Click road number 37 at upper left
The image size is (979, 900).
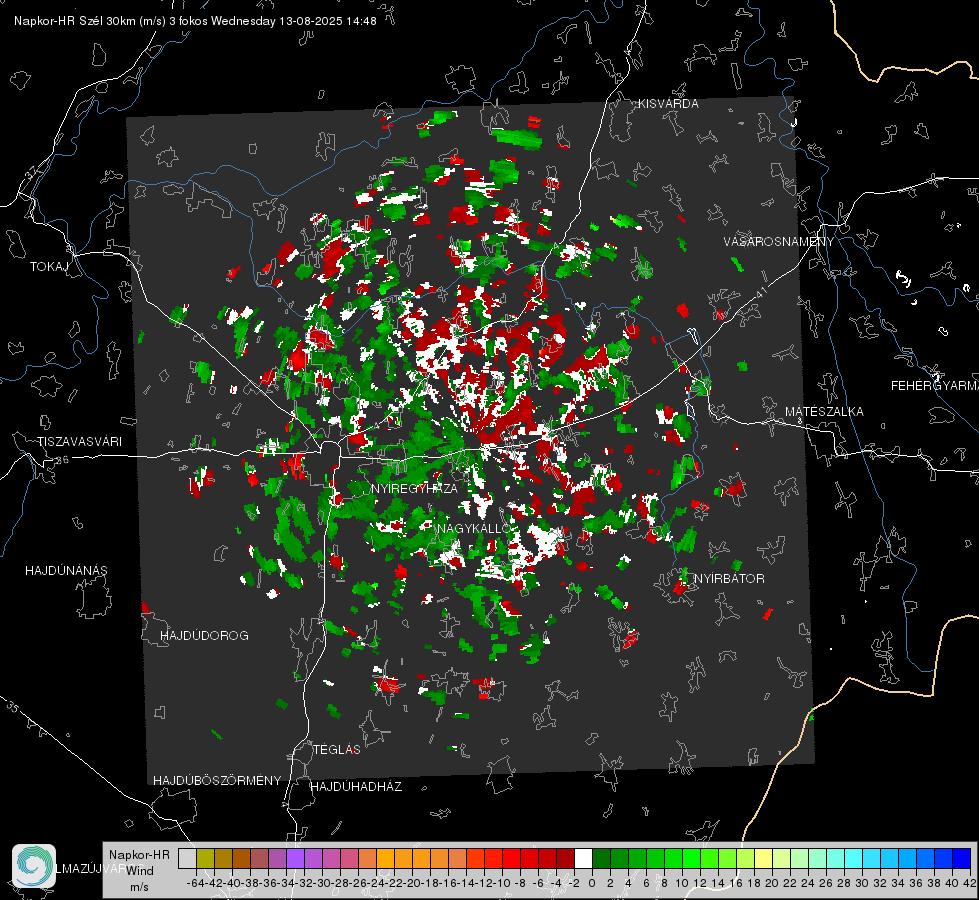click(x=32, y=172)
